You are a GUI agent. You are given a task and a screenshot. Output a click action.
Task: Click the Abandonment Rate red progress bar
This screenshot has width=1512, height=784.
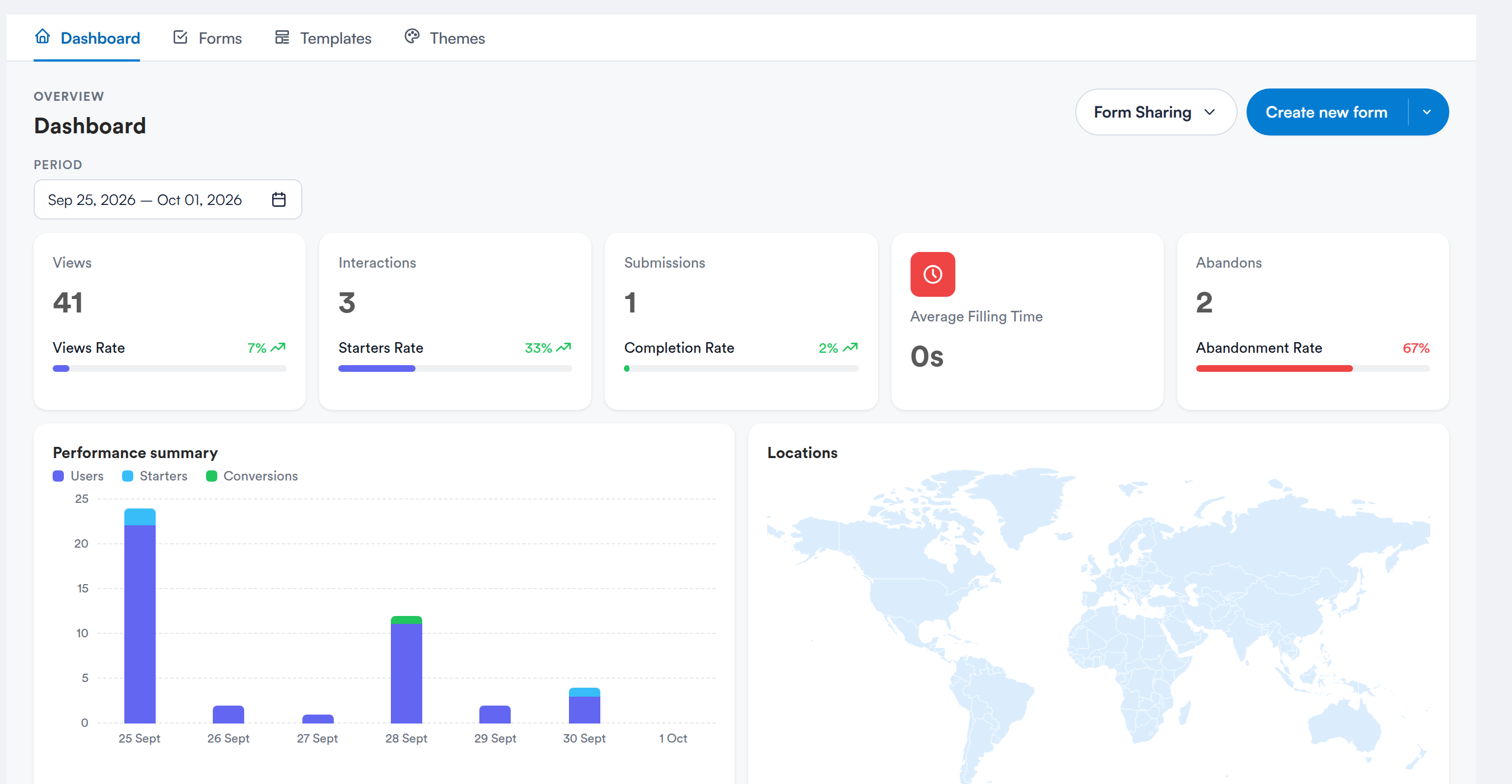coord(1313,368)
